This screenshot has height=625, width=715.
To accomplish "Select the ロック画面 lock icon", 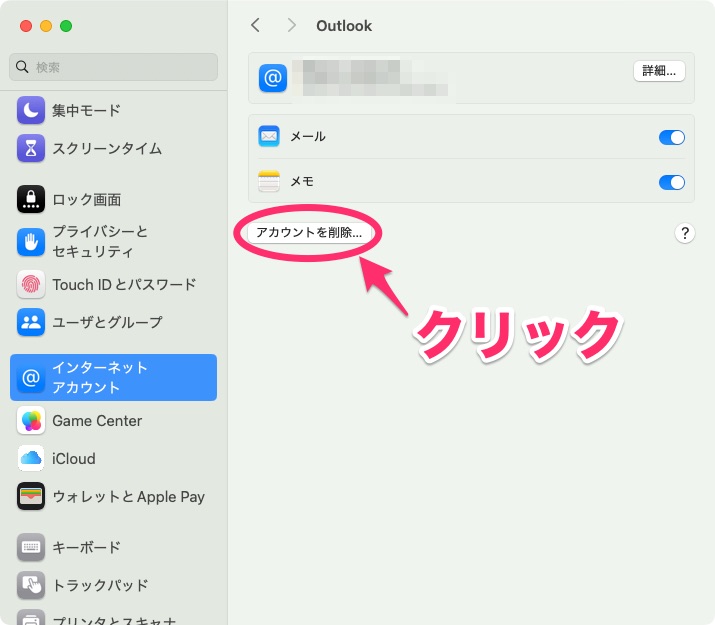I will (x=31, y=199).
